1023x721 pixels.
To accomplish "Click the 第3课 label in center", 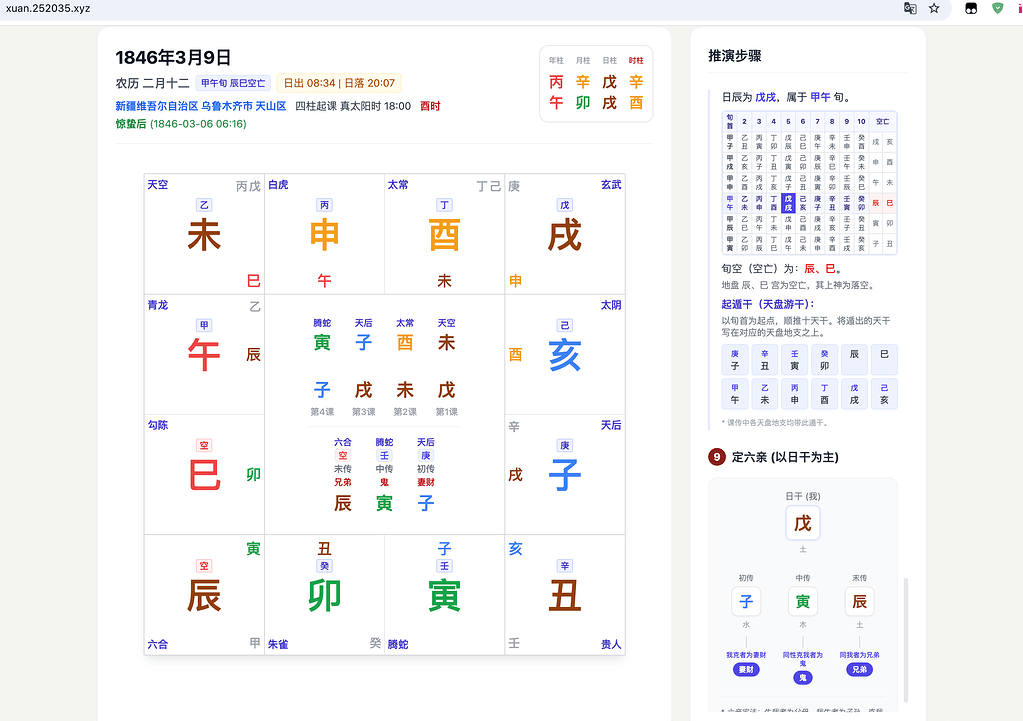I will 363,412.
